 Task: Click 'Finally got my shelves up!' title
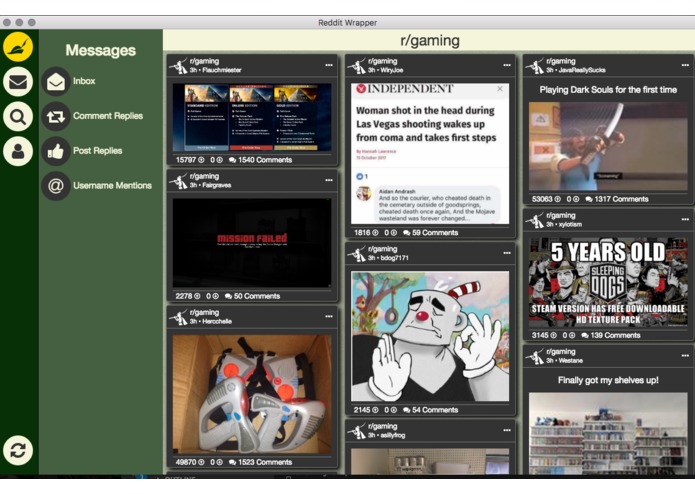point(608,380)
